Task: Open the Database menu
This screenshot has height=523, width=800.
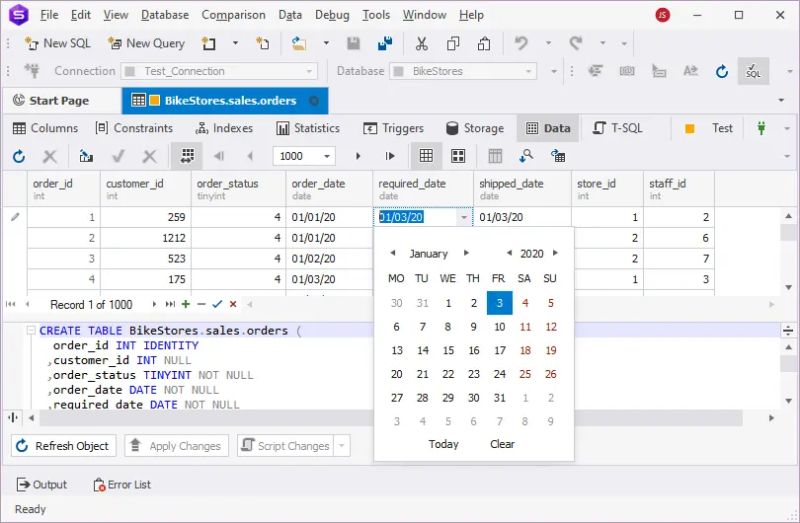Action: tap(165, 15)
